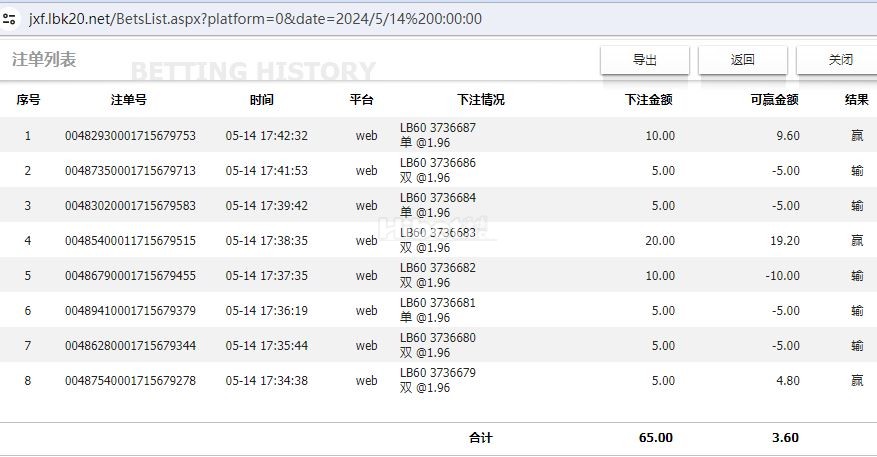Viewport: 877px width, 457px height.
Task: Select bet detail LB60 3736682
Action: [x=438, y=267]
